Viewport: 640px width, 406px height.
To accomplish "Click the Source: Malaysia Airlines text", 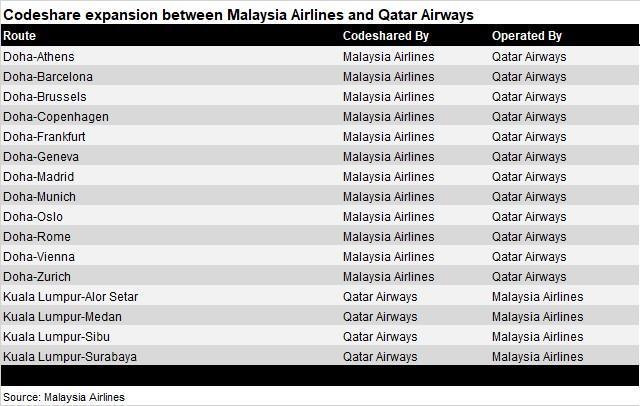I will click(64, 397).
